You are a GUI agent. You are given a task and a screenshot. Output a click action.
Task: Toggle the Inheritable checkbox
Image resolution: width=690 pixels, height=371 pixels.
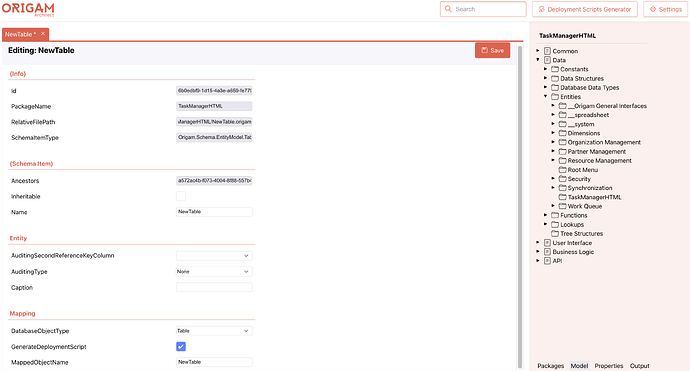point(181,196)
